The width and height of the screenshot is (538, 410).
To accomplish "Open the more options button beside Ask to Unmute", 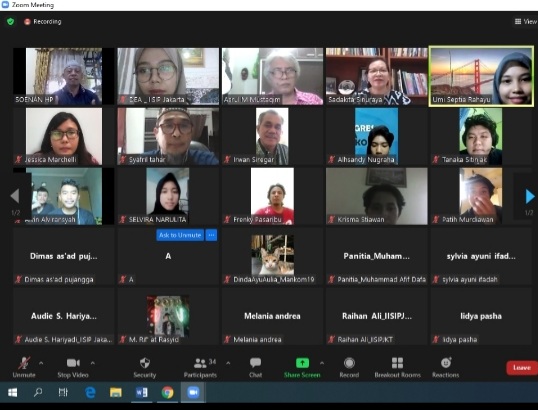I will (x=211, y=235).
